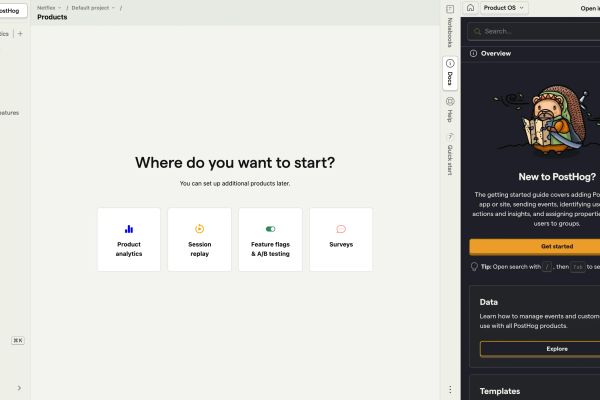Viewport: 600px width, 400px height.
Task: Click the orange Get started button
Action: click(535, 247)
